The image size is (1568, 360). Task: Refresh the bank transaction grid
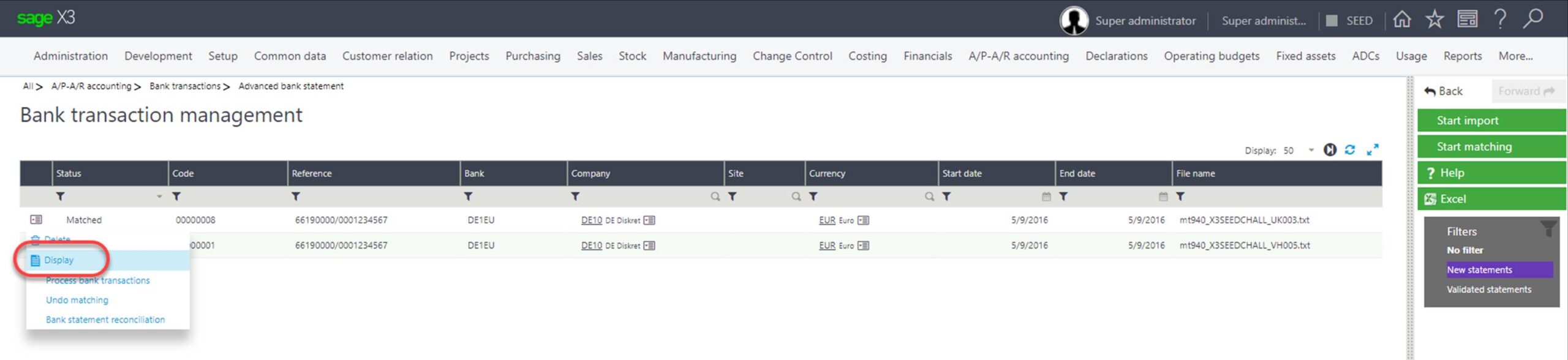coord(1350,150)
